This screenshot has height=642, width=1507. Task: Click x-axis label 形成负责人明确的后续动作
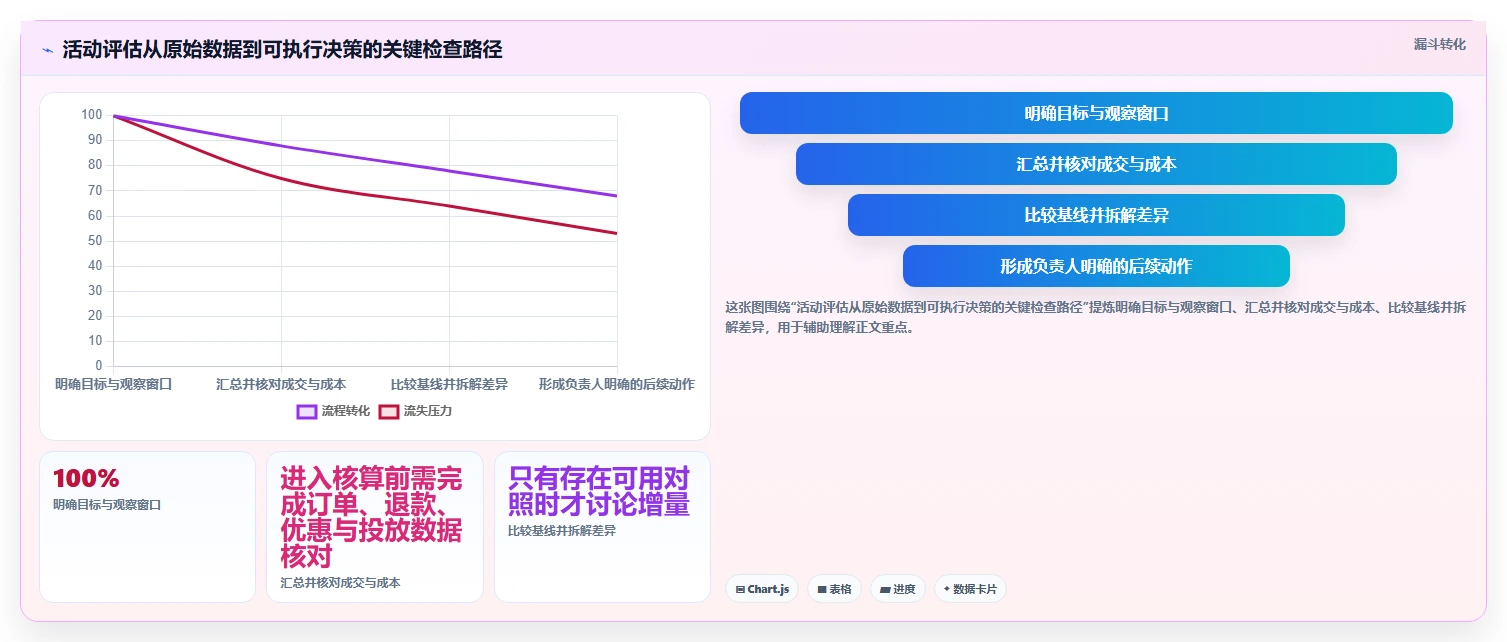pos(616,384)
